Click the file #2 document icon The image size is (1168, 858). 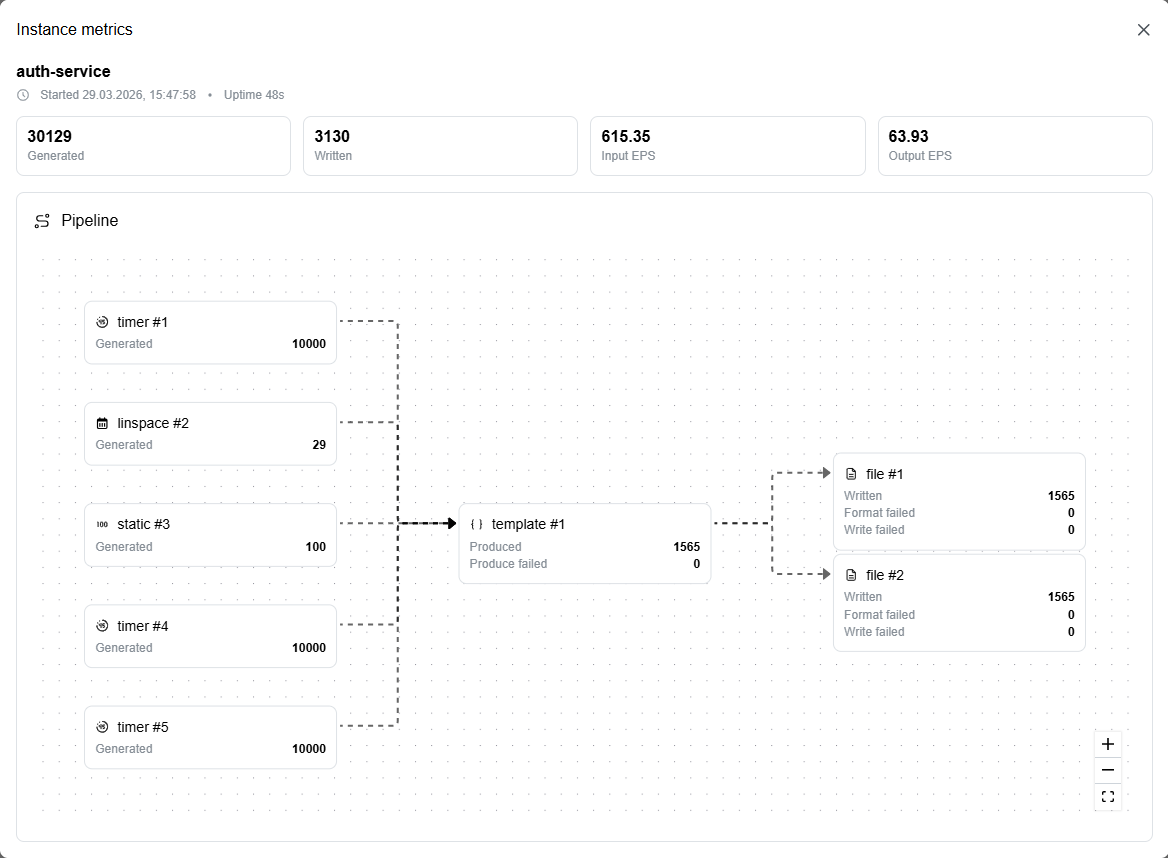pos(851,576)
